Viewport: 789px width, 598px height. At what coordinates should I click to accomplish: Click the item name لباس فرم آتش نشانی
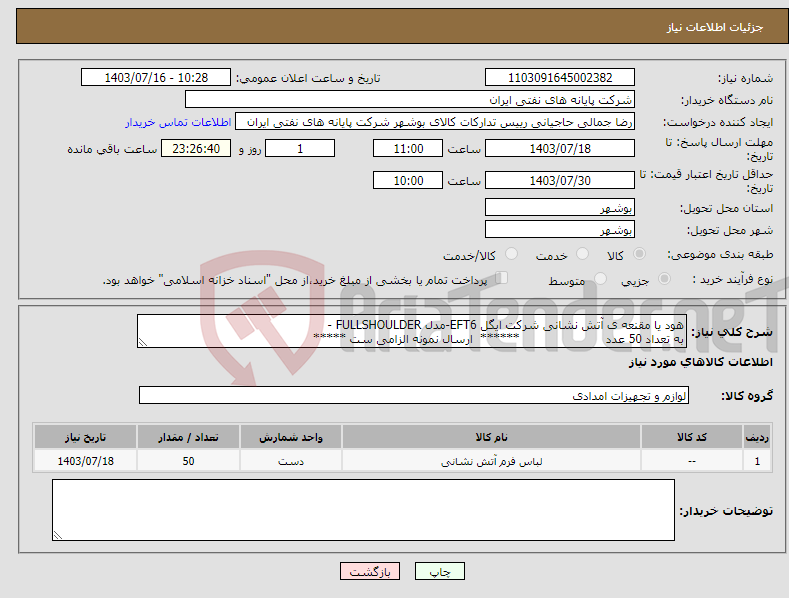click(492, 462)
